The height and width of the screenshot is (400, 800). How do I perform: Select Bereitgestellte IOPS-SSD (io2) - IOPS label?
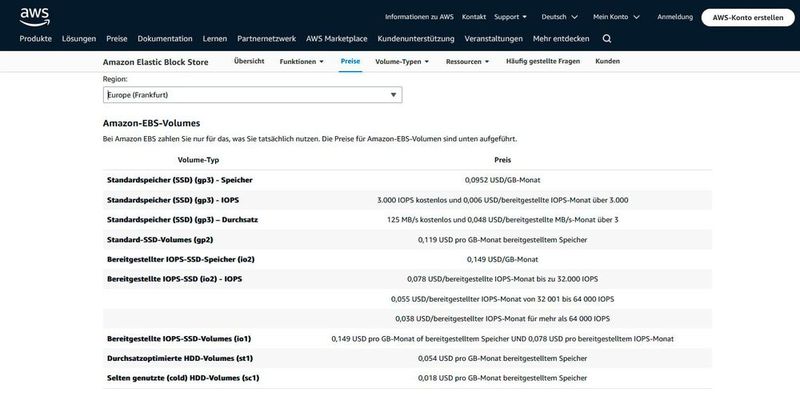coord(174,279)
